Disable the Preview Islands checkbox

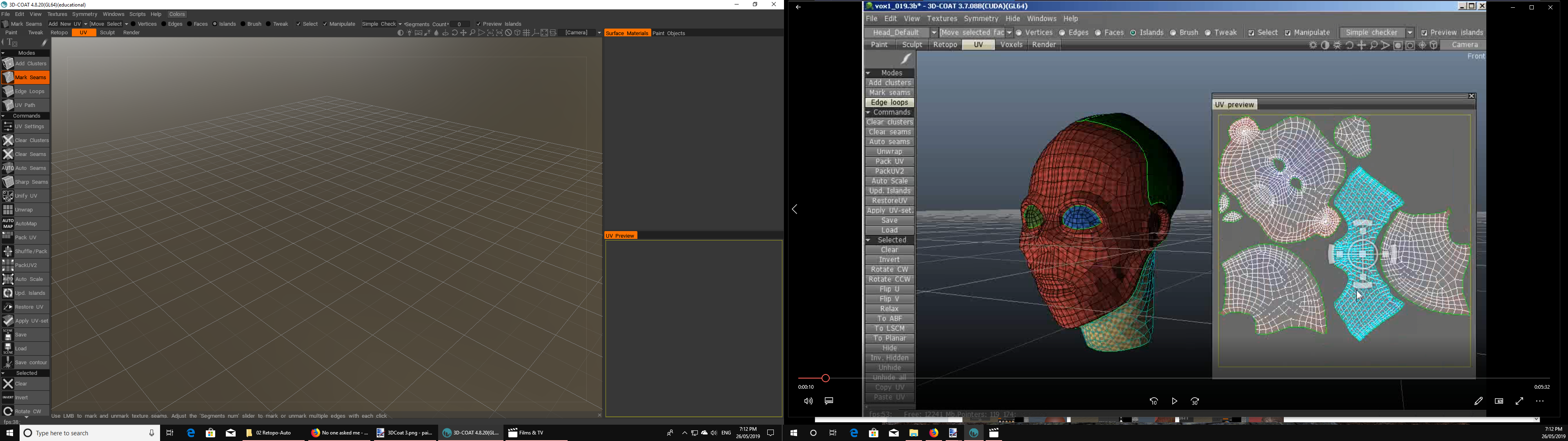pos(479,24)
